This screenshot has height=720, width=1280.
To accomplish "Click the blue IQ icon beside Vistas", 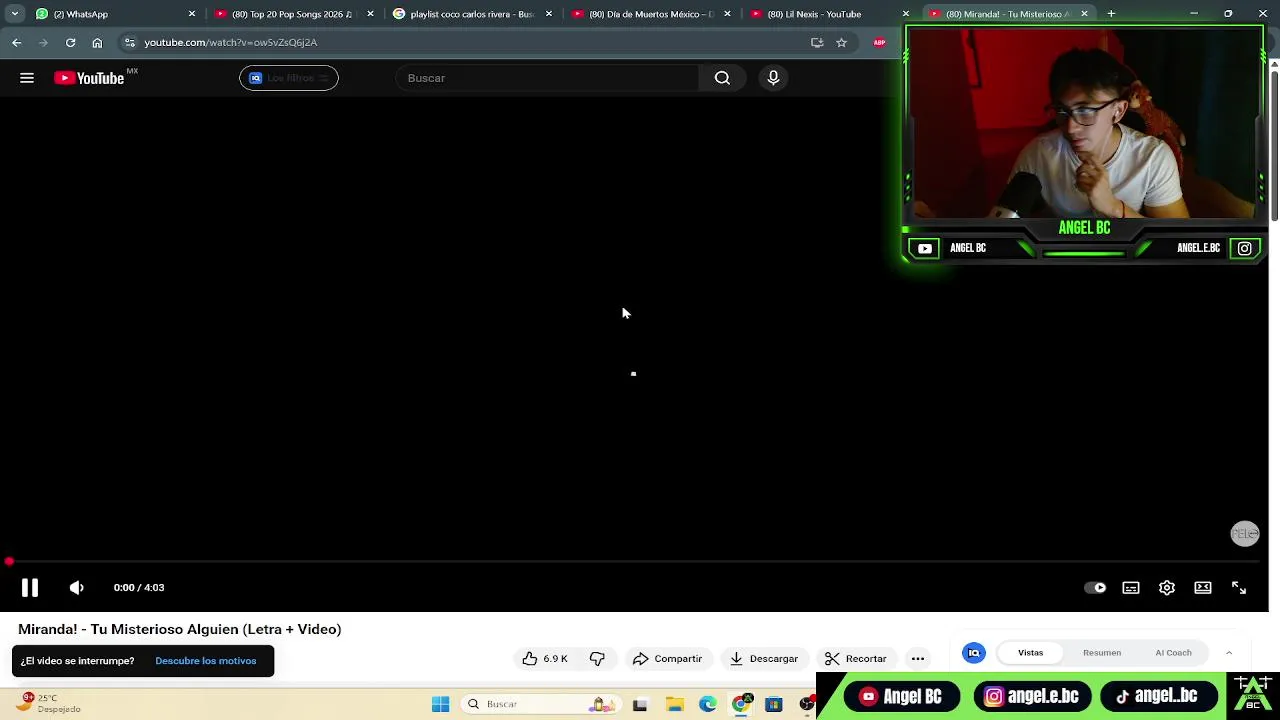I will [973, 653].
